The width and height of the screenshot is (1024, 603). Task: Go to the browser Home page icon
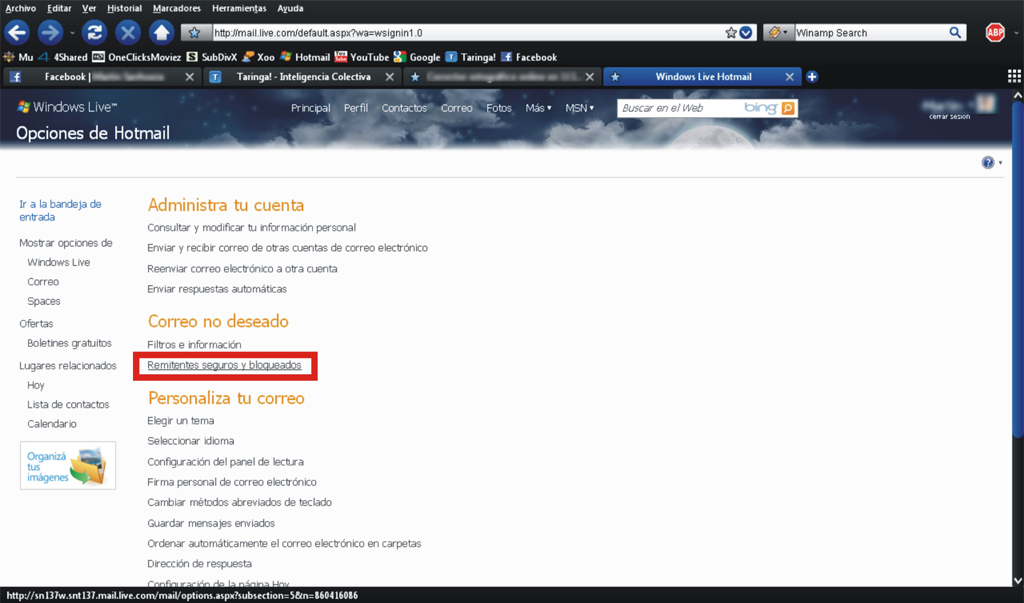pyautogui.click(x=161, y=32)
